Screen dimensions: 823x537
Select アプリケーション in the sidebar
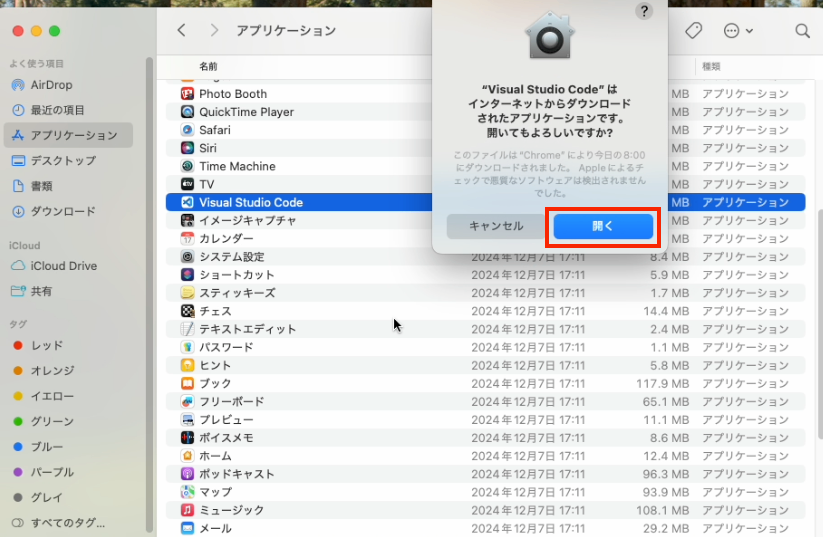pyautogui.click(x=68, y=135)
